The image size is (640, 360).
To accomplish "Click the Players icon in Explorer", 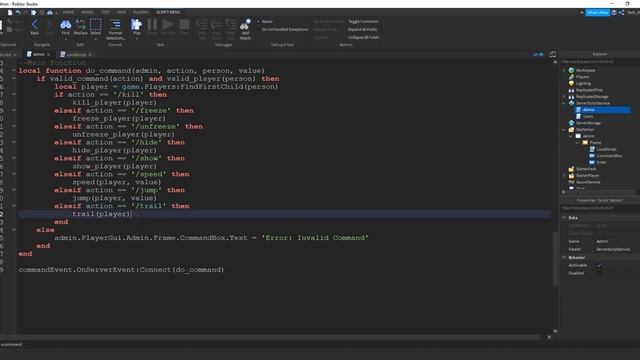I will pos(571,77).
